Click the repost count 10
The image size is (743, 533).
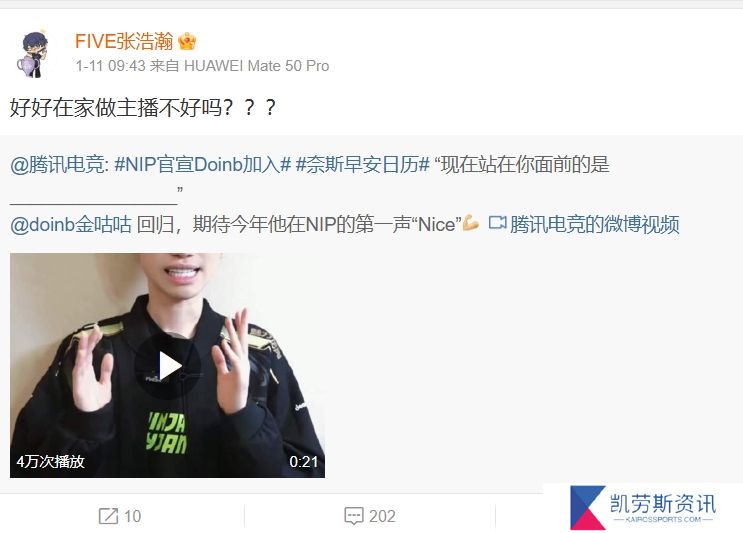[133, 516]
